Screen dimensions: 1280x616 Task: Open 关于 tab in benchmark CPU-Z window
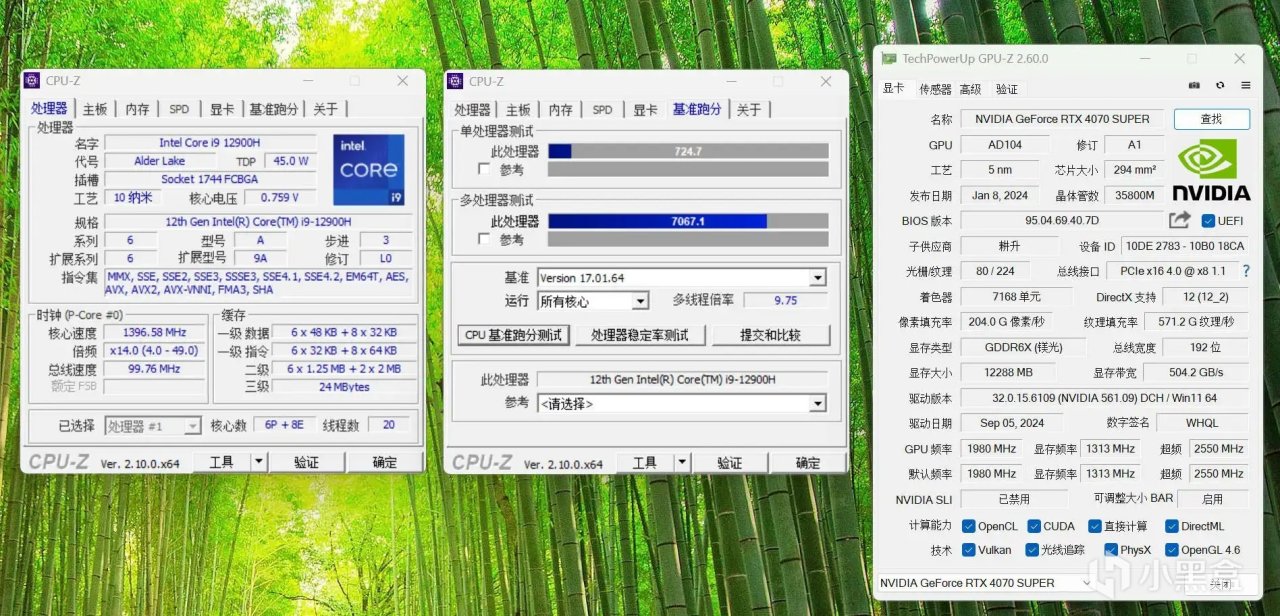pyautogui.click(x=749, y=110)
